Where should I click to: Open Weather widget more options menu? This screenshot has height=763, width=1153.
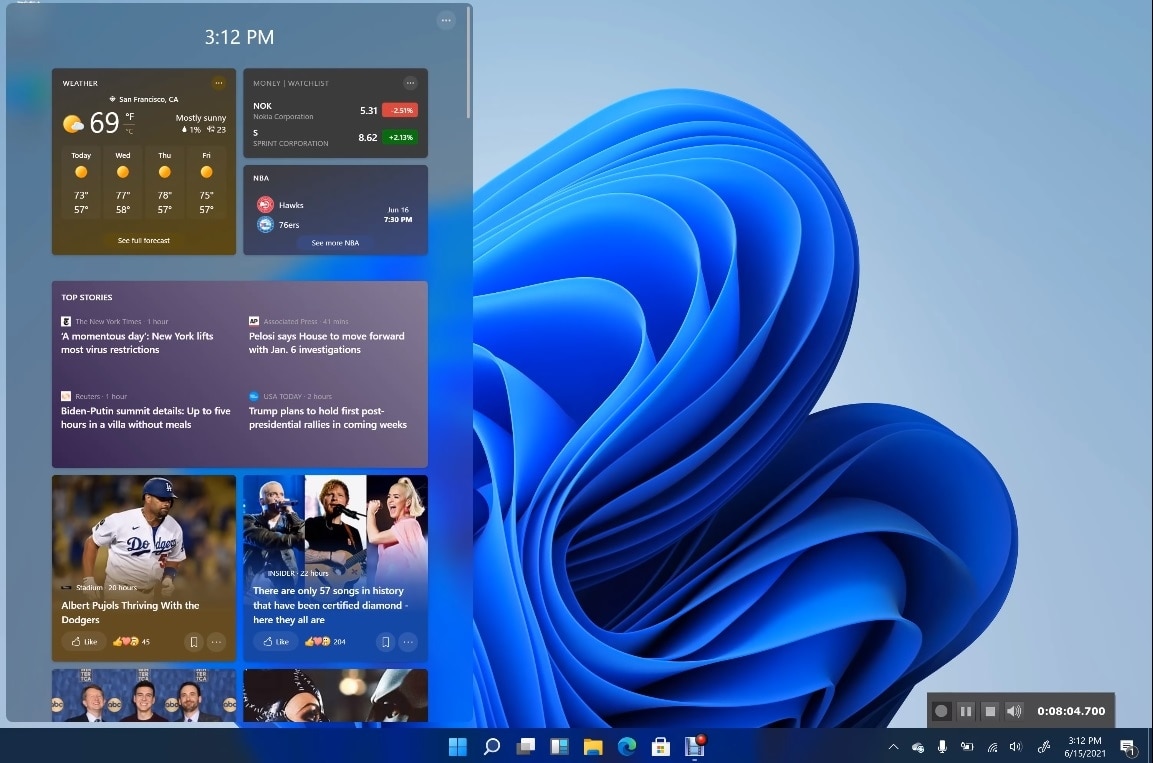click(x=218, y=83)
